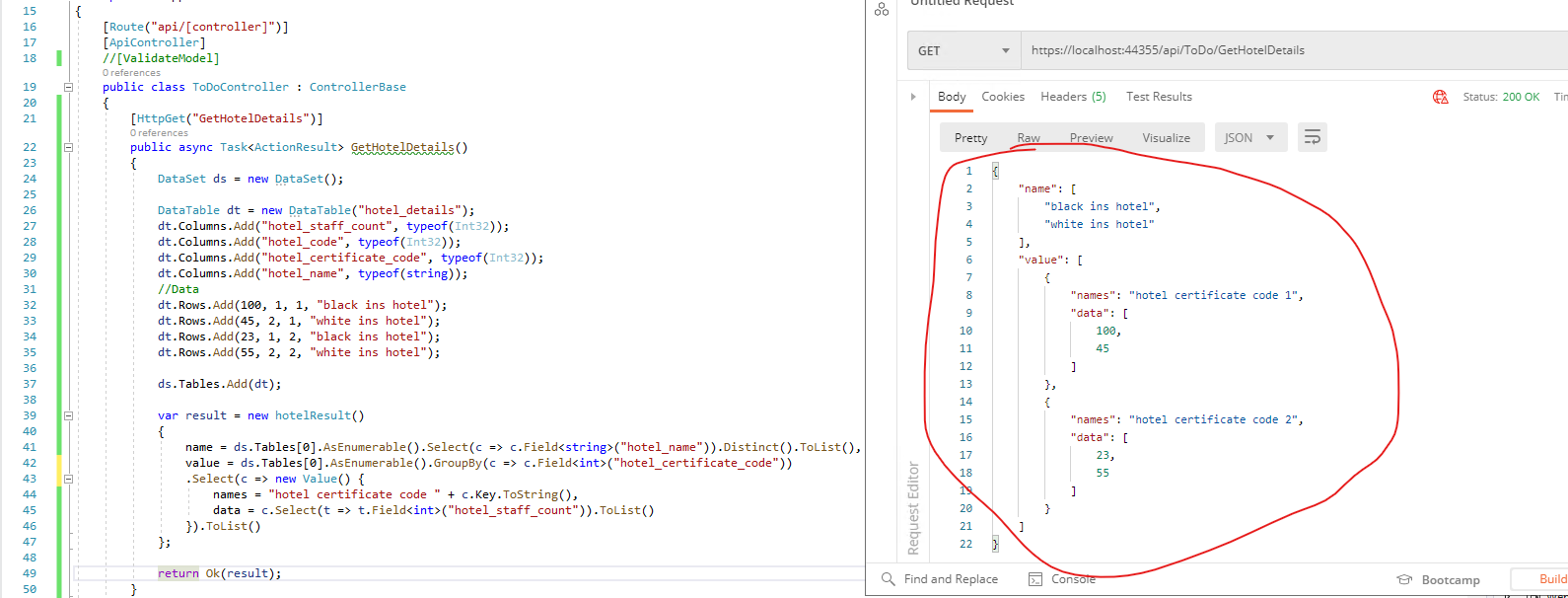Click the dt.Rows.Add(55, 2, 2...) line
The width and height of the screenshot is (1568, 598).
299,352
